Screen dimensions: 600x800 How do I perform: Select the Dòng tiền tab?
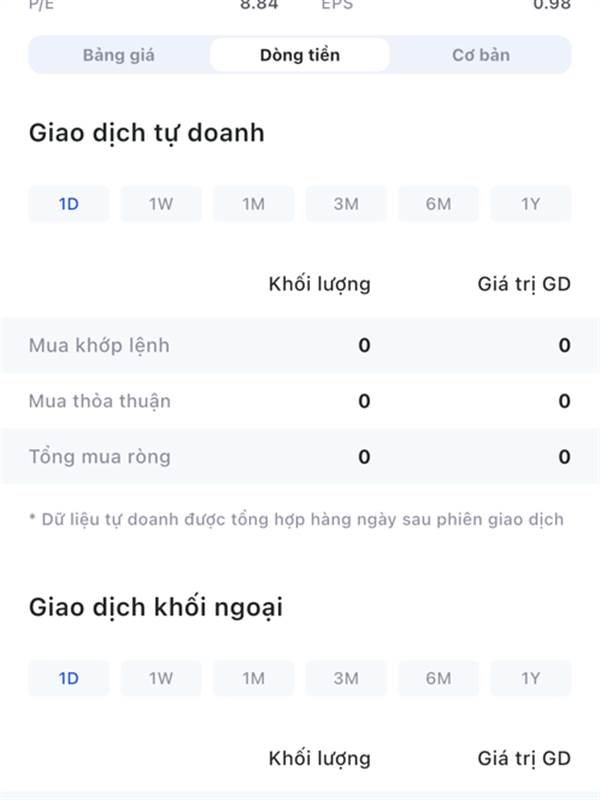click(x=300, y=55)
